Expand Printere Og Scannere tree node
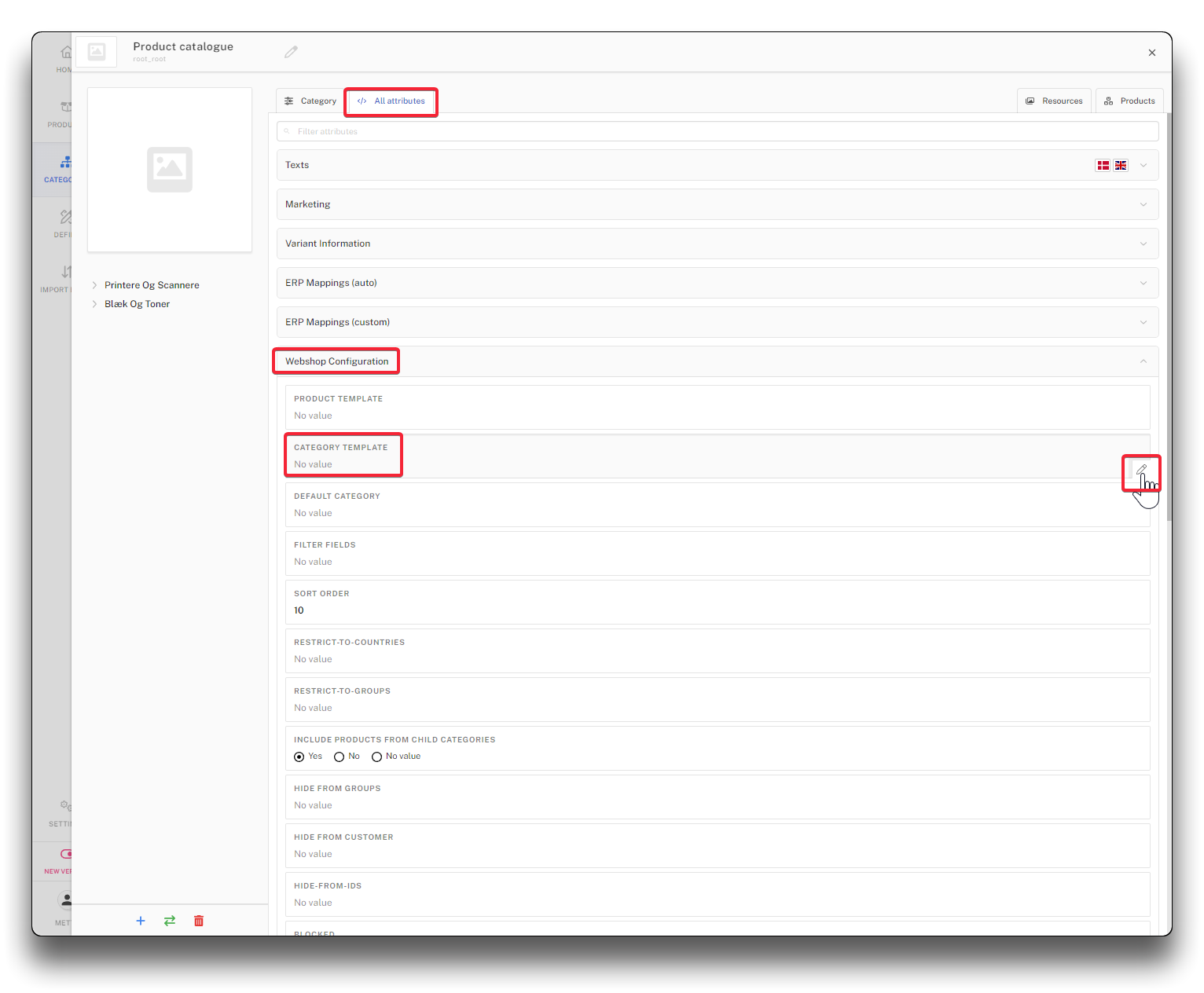 (x=94, y=285)
